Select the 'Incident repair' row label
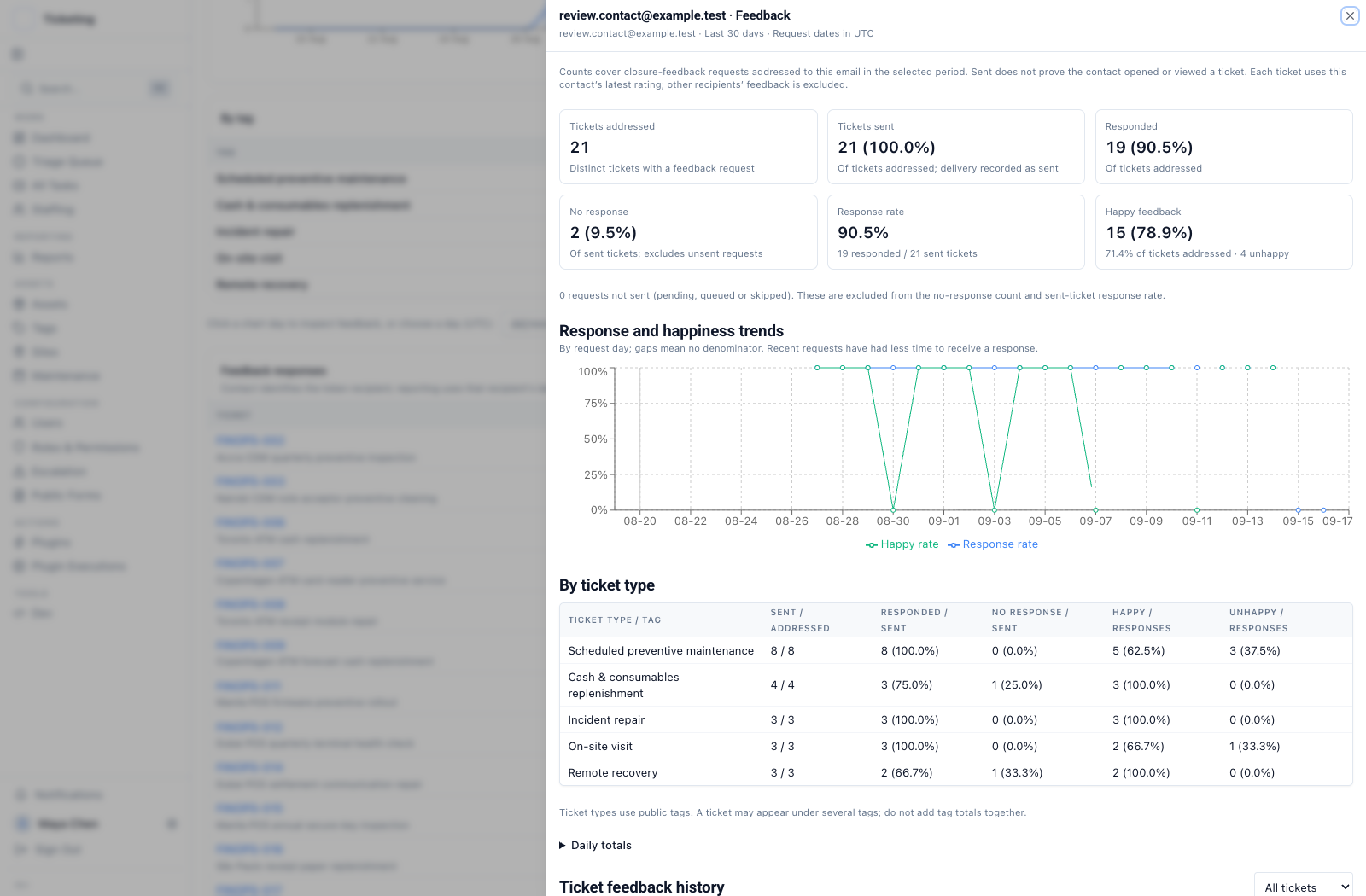 point(606,720)
